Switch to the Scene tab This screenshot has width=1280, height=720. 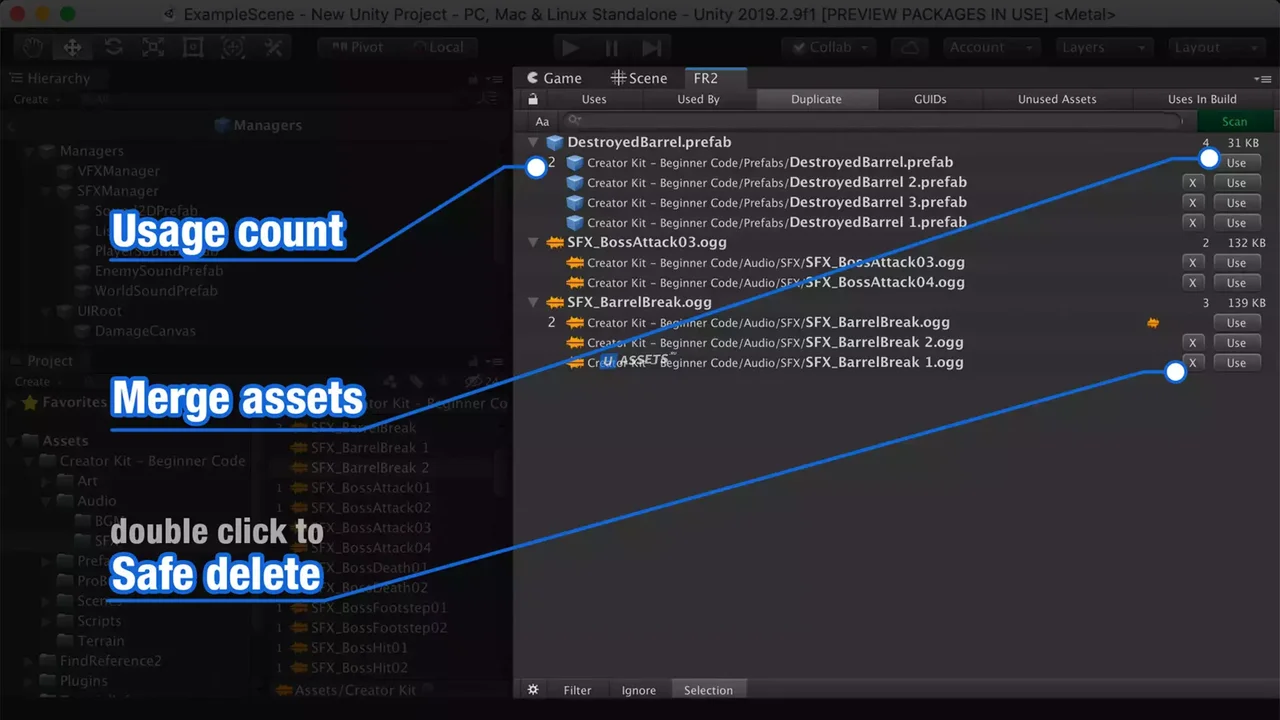tap(640, 78)
